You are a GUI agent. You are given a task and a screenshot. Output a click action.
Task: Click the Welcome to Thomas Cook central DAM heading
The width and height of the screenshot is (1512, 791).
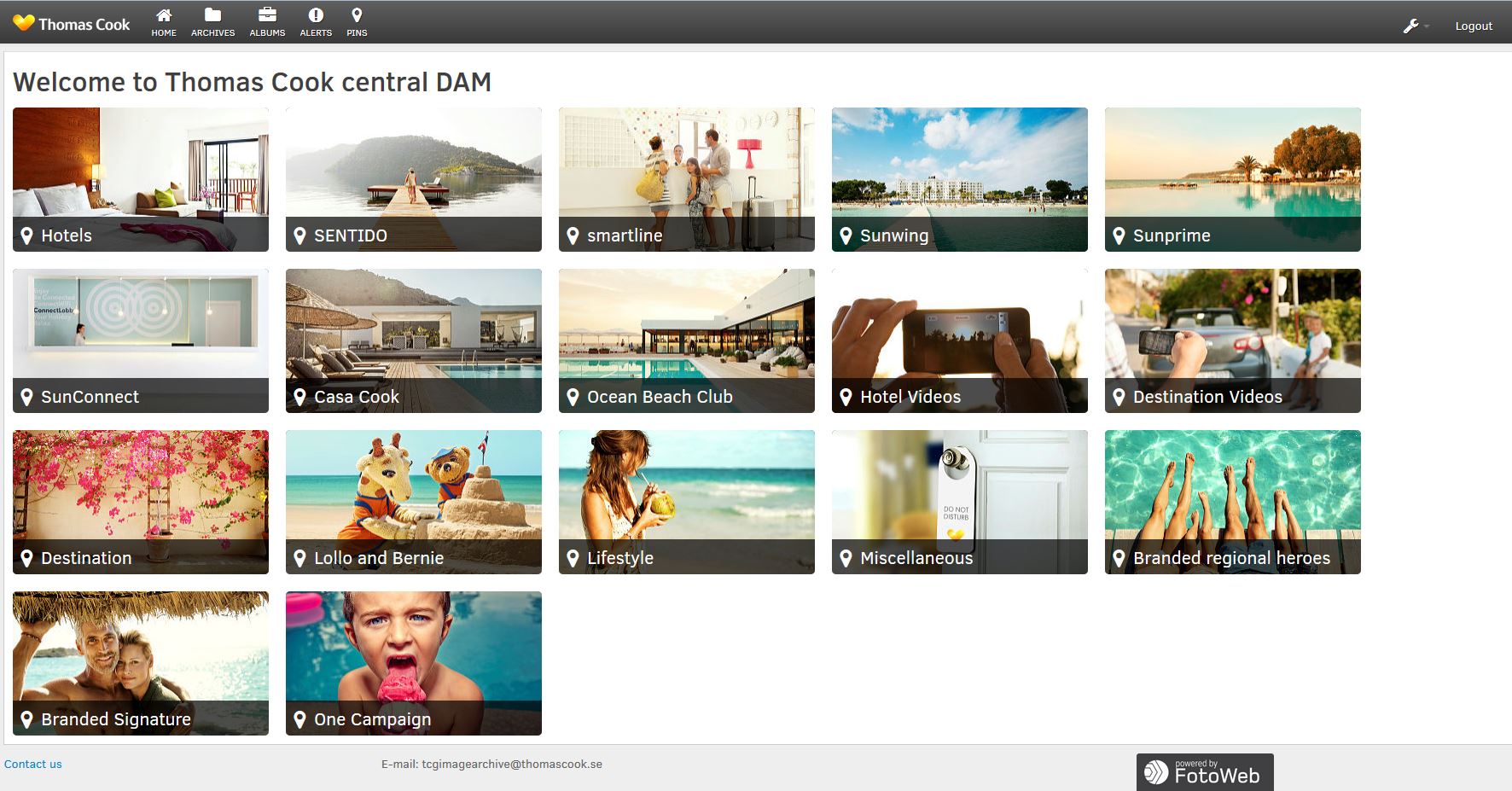point(253,82)
